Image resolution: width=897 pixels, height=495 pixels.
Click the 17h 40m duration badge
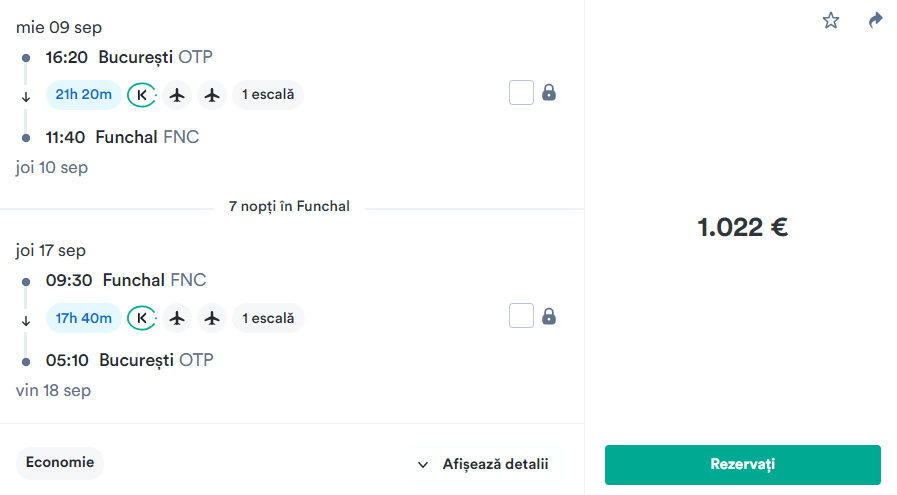click(84, 318)
